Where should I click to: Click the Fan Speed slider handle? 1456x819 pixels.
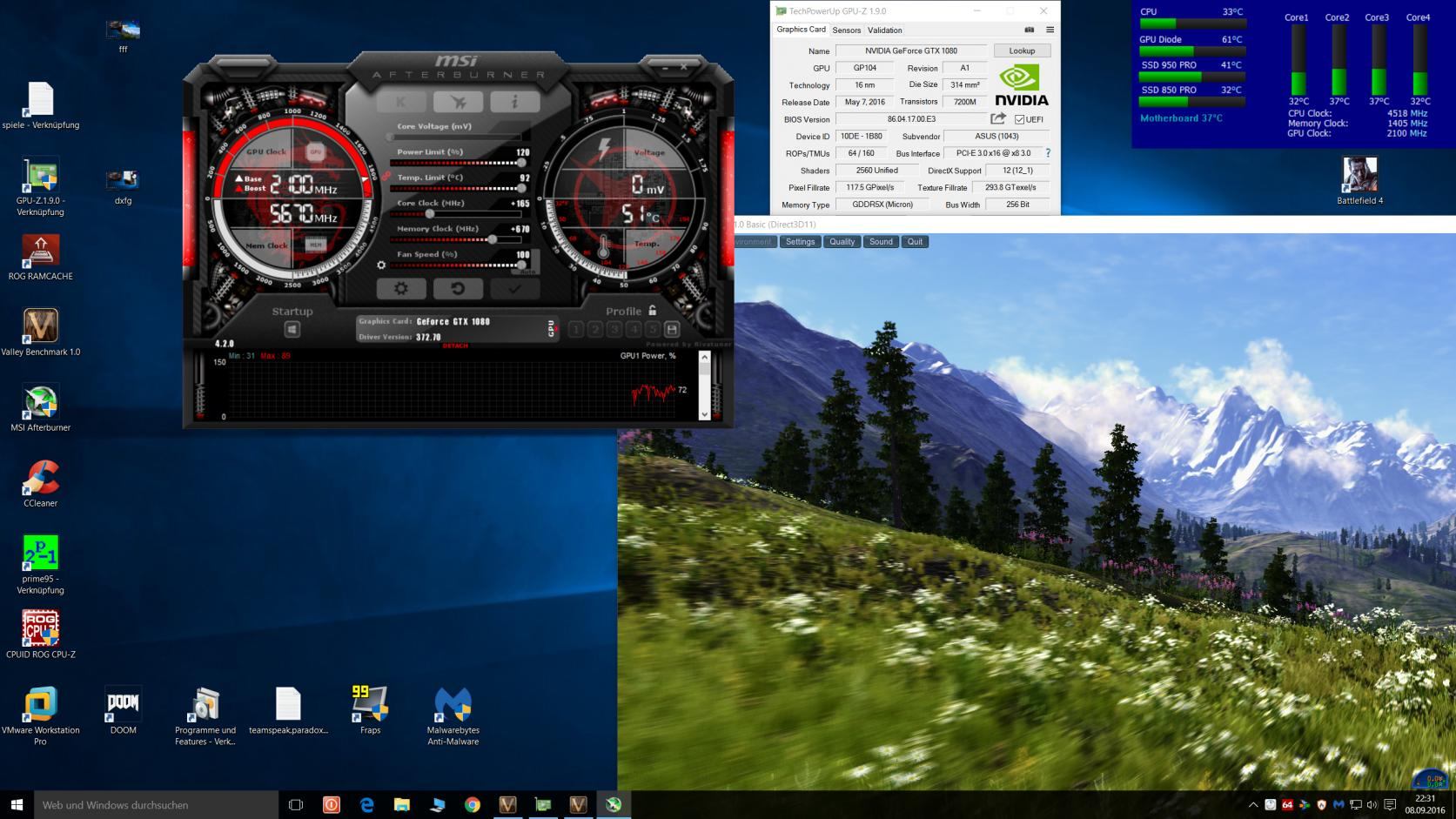[521, 265]
